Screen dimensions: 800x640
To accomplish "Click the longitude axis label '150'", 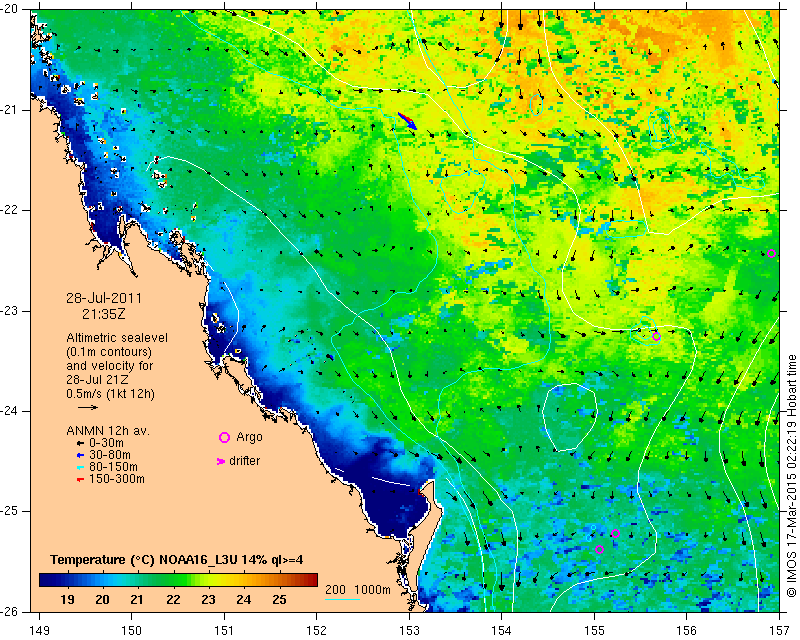I will 132,630.
